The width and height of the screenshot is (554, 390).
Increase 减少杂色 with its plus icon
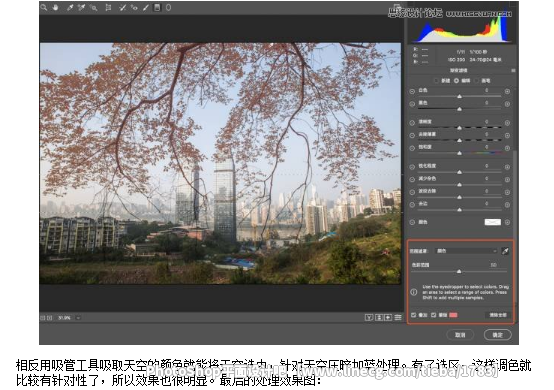point(507,180)
